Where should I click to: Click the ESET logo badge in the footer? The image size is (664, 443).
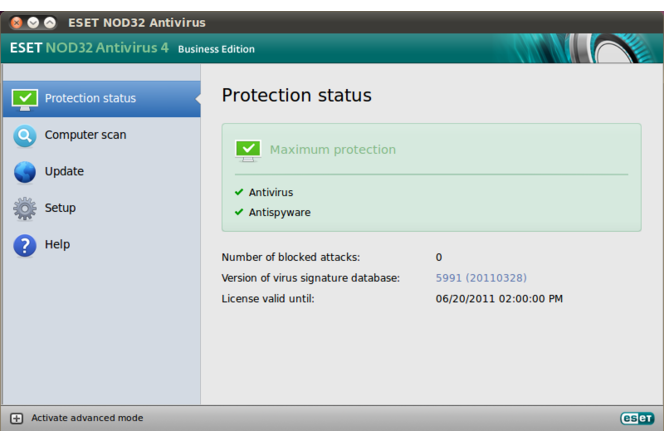637,418
